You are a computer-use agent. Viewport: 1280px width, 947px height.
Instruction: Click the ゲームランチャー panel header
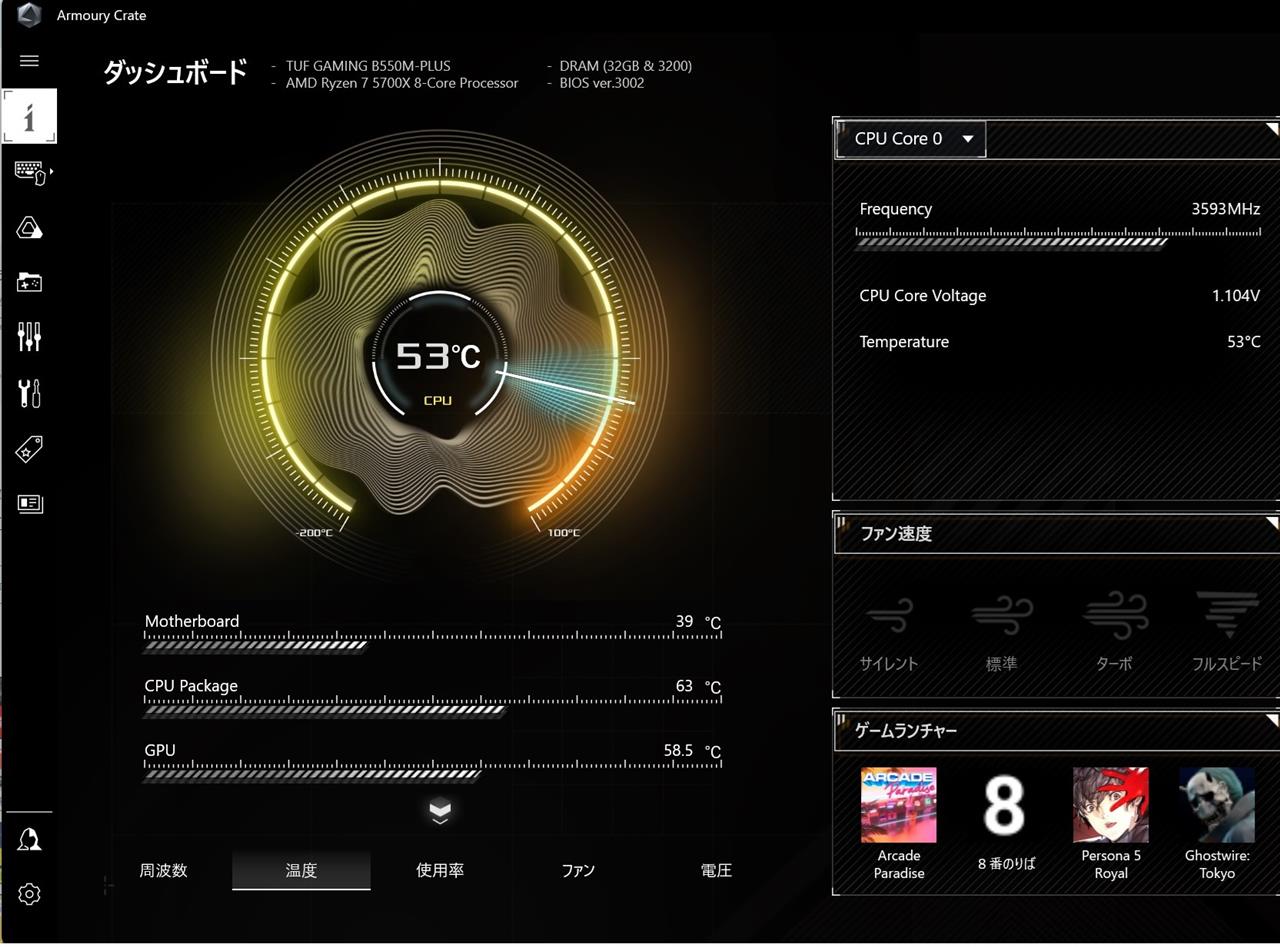point(1056,731)
